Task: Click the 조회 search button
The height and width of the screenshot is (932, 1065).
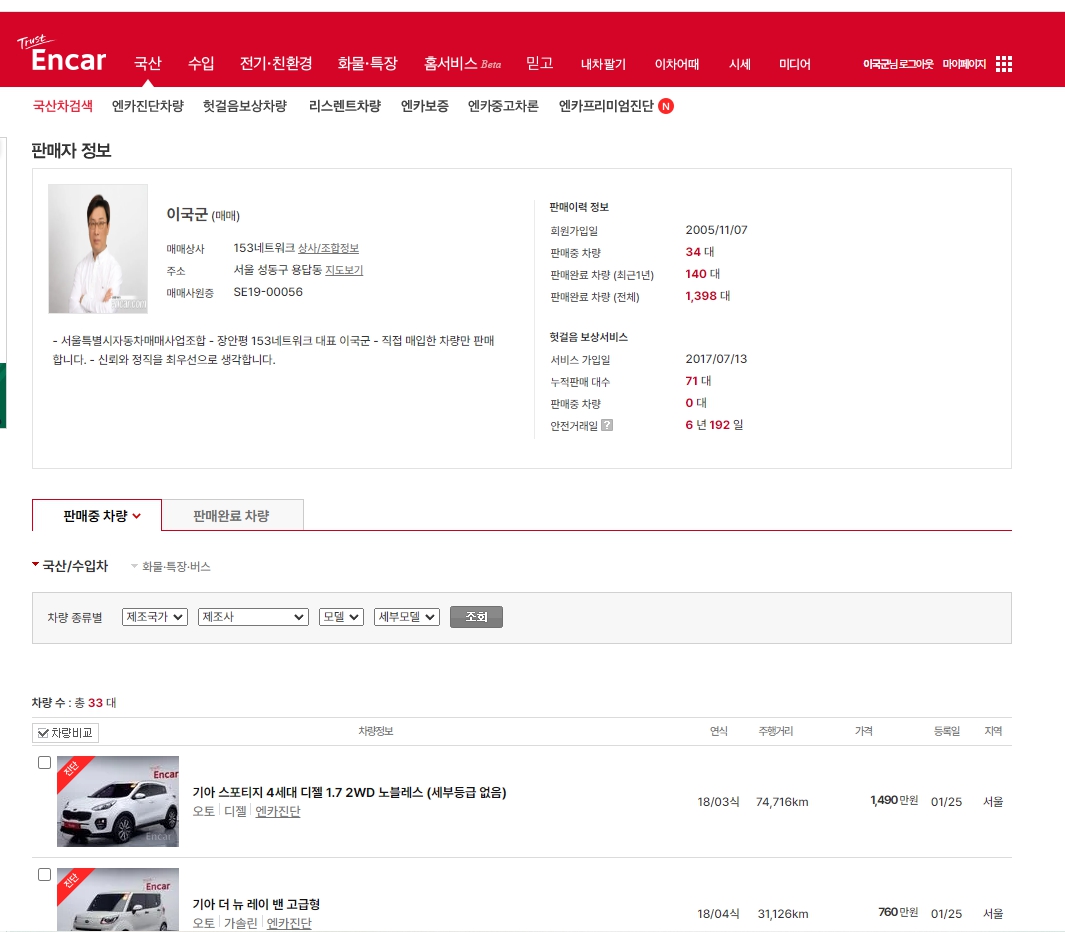Action: point(476,617)
